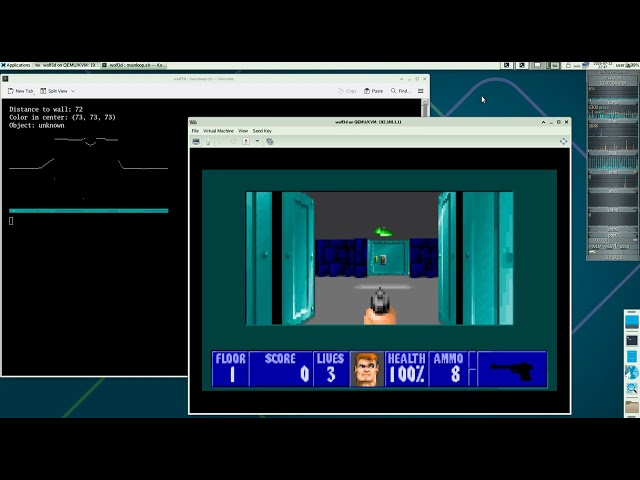Click the Pause virtual machine icon
This screenshot has width=640, height=480.
pyautogui.click(x=233, y=141)
